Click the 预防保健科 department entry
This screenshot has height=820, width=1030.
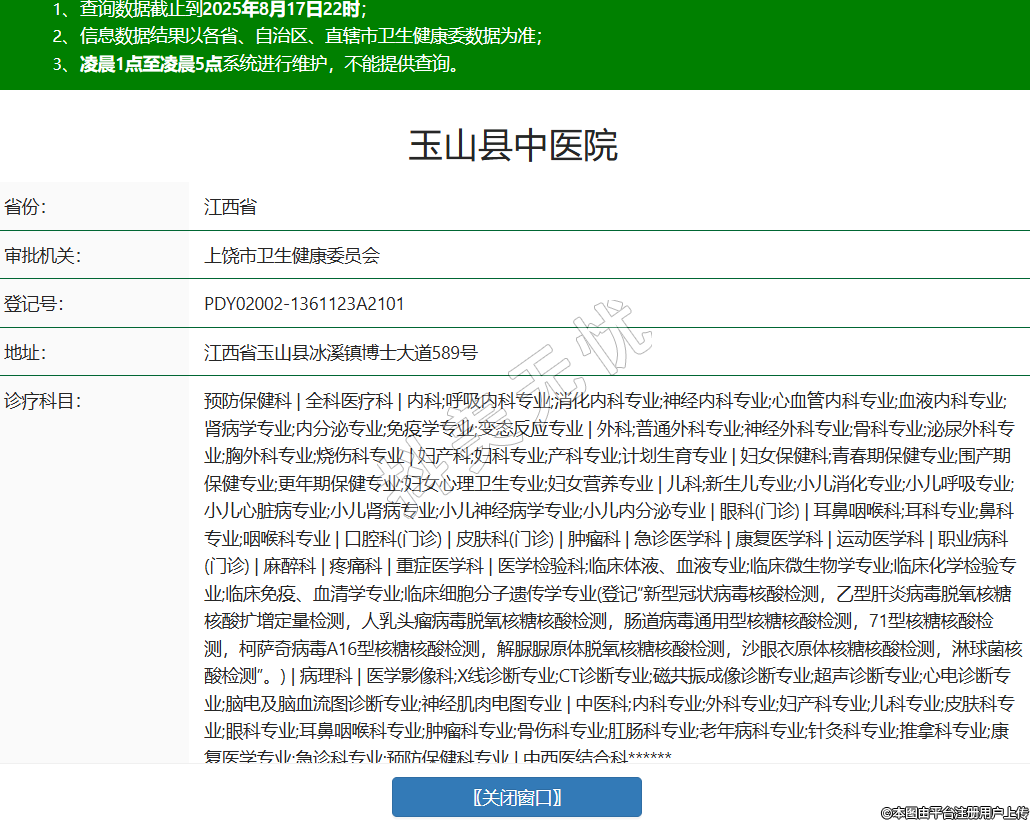pyautogui.click(x=247, y=401)
